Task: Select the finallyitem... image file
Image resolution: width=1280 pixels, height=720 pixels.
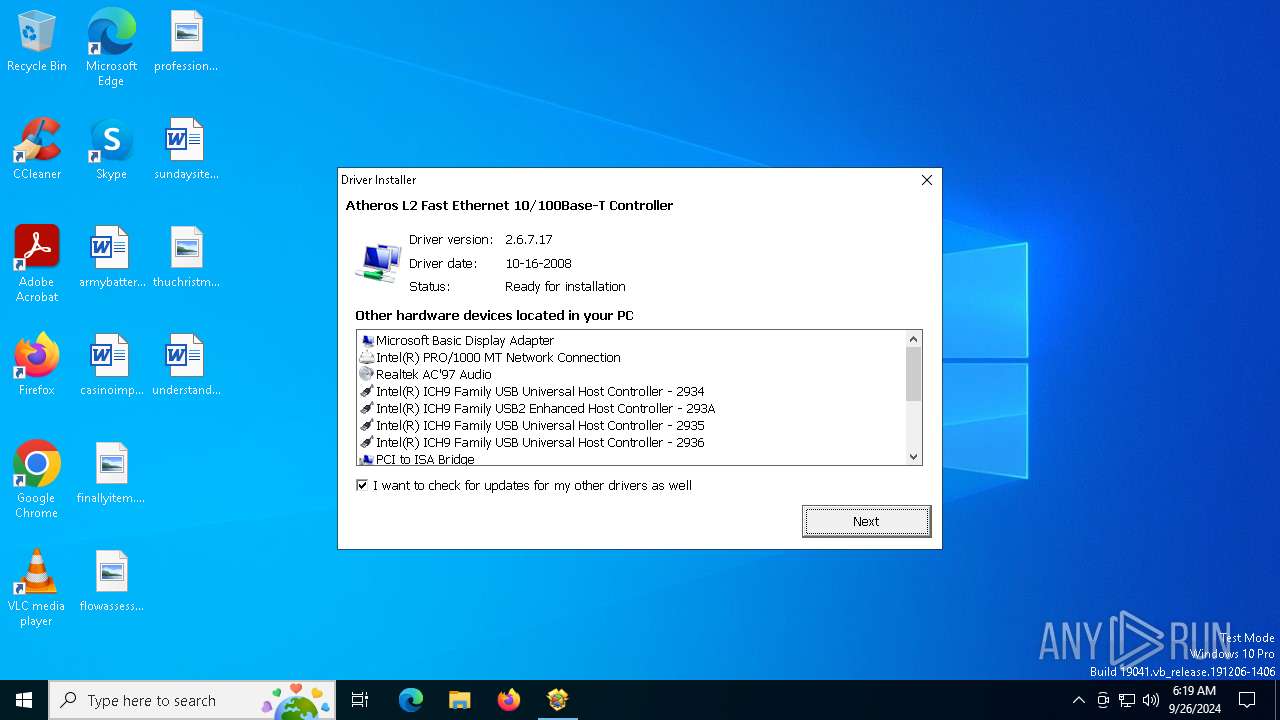Action: coord(111,473)
